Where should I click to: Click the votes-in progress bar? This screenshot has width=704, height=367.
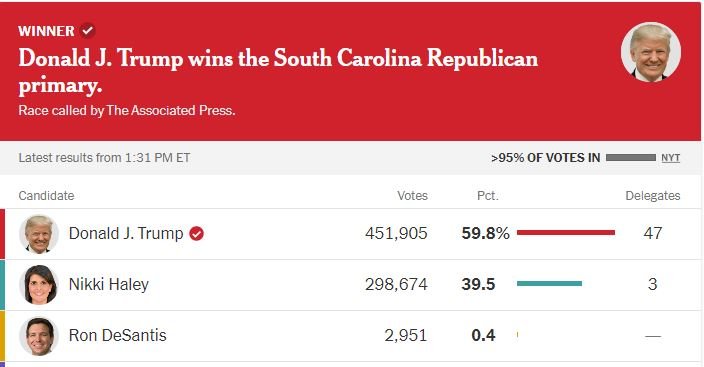[x=630, y=158]
